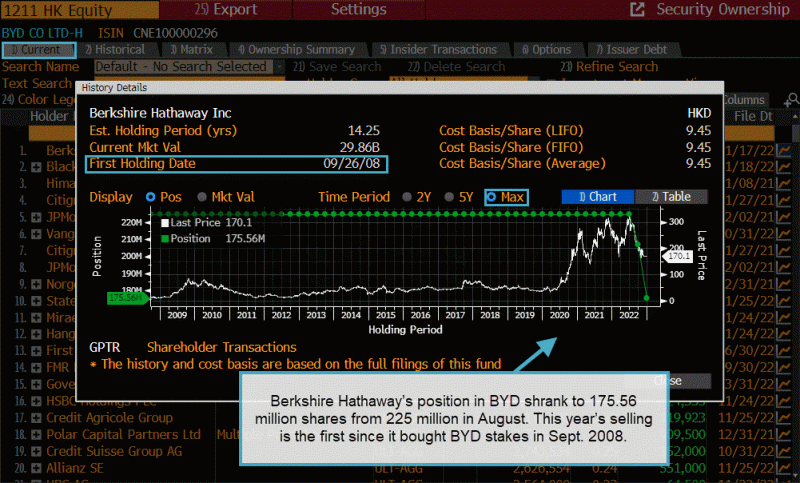The height and width of the screenshot is (483, 800).
Task: Expand the Vanguard row number 6
Action: (36, 234)
